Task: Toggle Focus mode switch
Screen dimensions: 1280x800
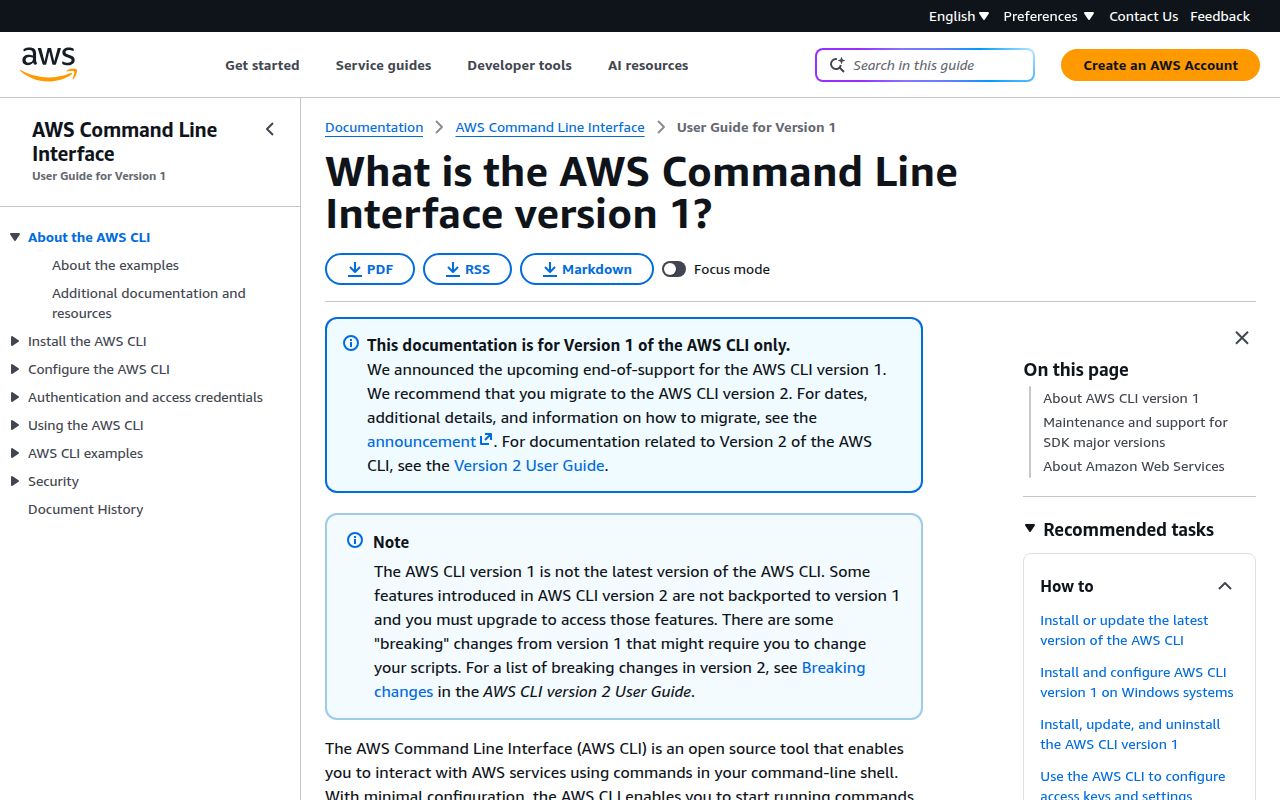Action: click(x=674, y=269)
